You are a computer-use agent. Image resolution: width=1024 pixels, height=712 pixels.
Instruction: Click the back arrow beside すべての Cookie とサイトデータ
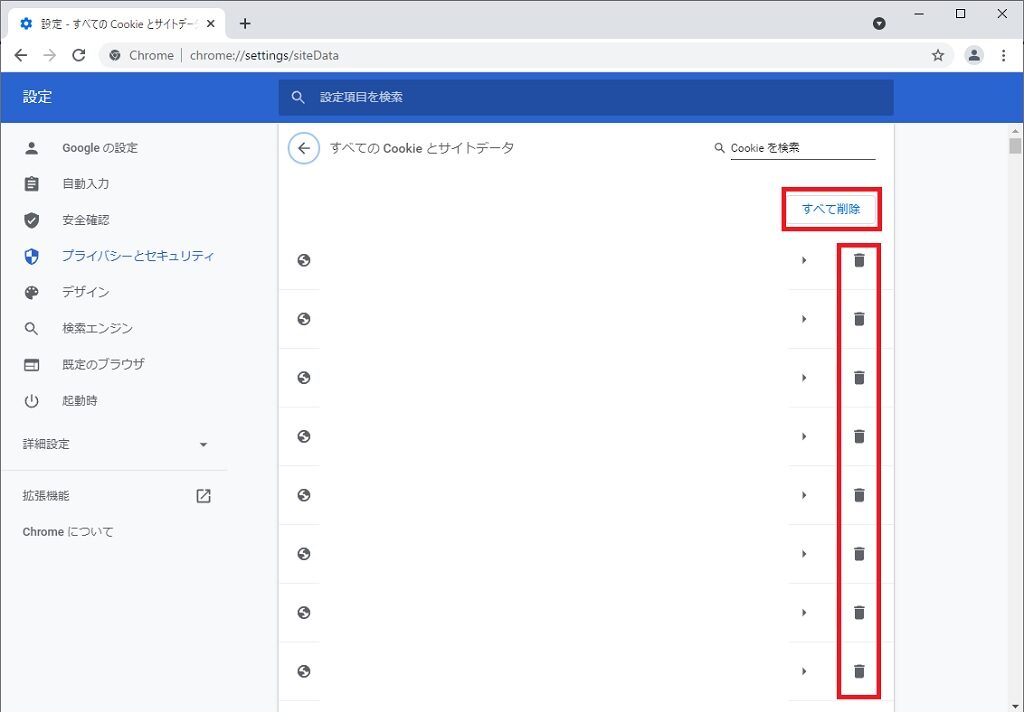click(x=304, y=148)
